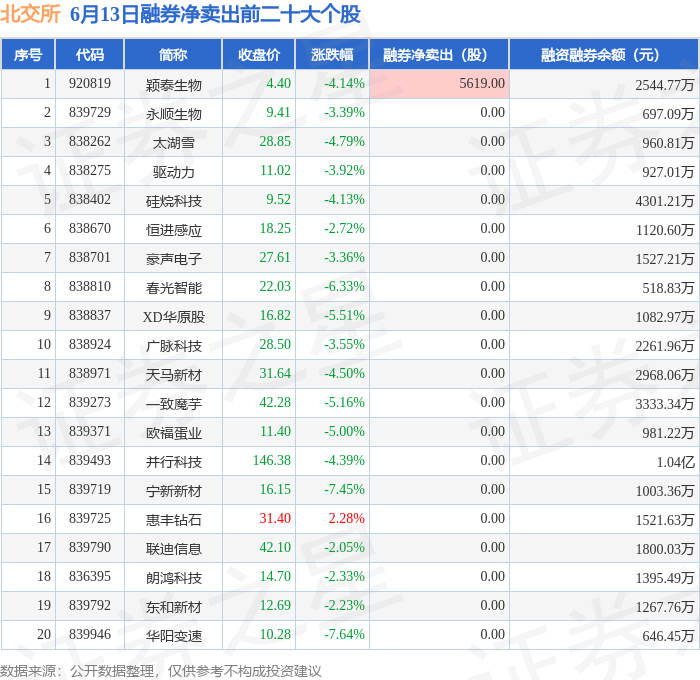Select stock name 宁新新材

coord(174,491)
